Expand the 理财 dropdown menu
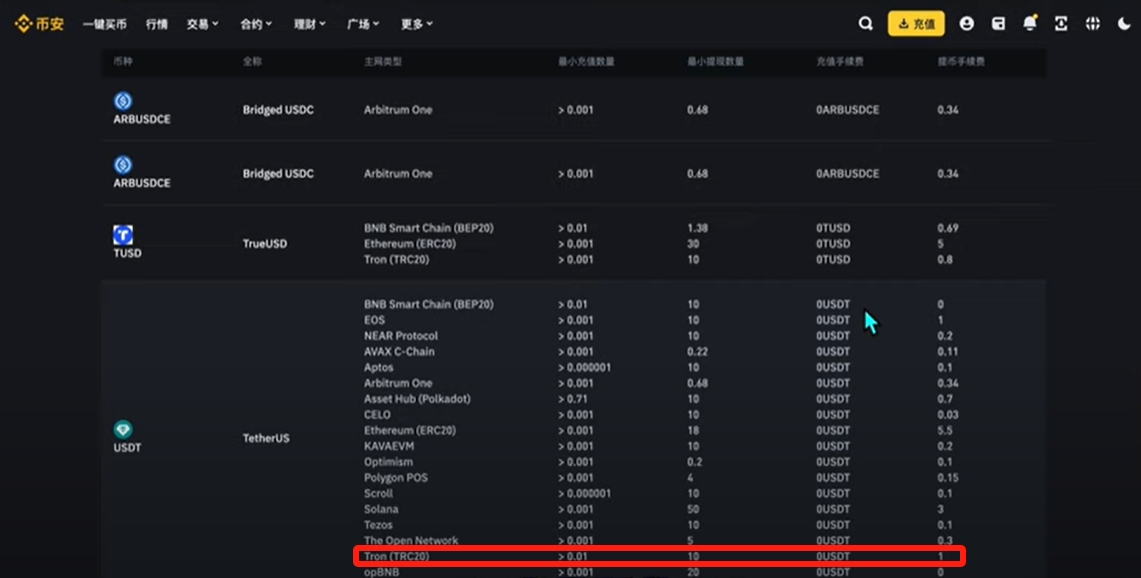The image size is (1141, 578). point(309,24)
